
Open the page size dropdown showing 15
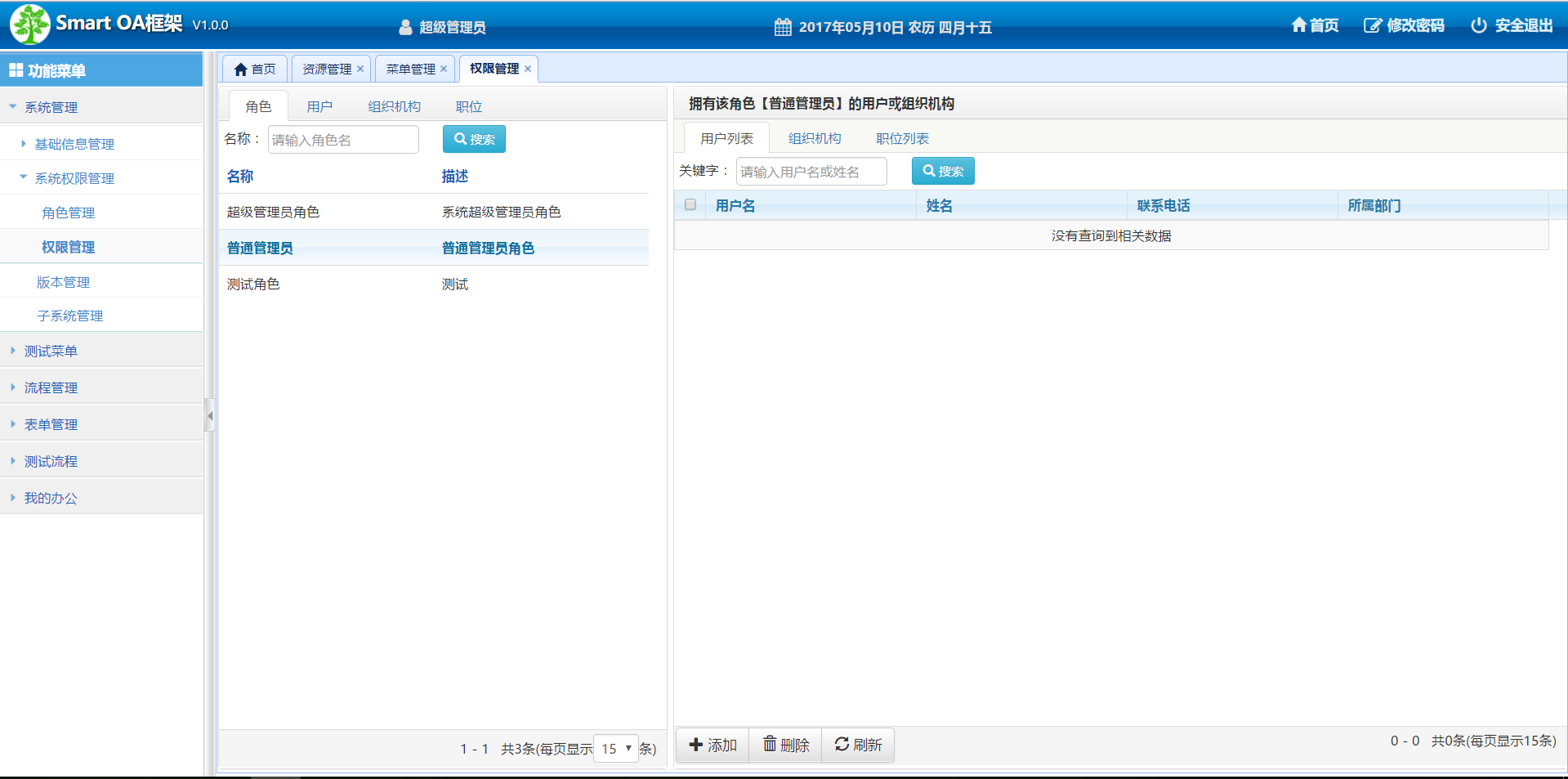pos(616,749)
